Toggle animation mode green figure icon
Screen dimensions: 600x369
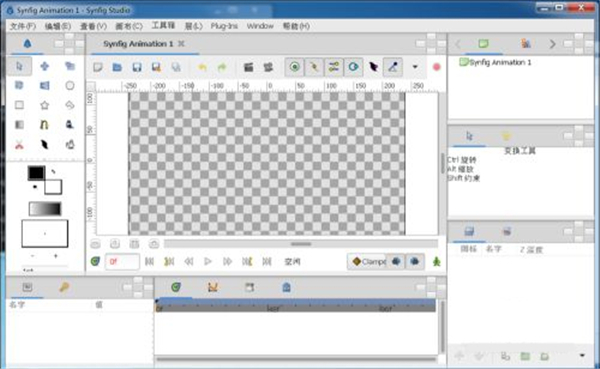(437, 261)
